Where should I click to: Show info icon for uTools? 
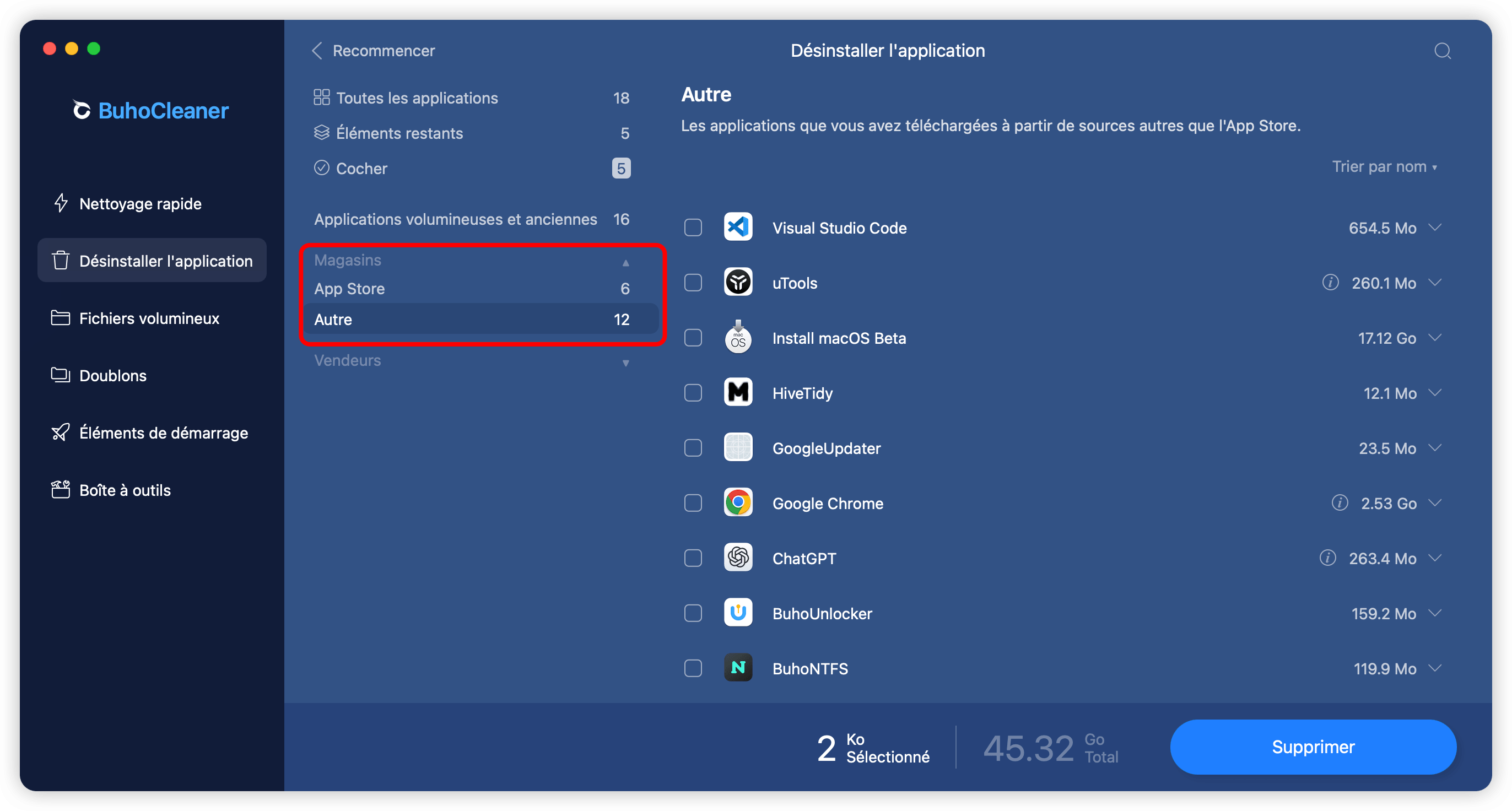pyautogui.click(x=1330, y=282)
